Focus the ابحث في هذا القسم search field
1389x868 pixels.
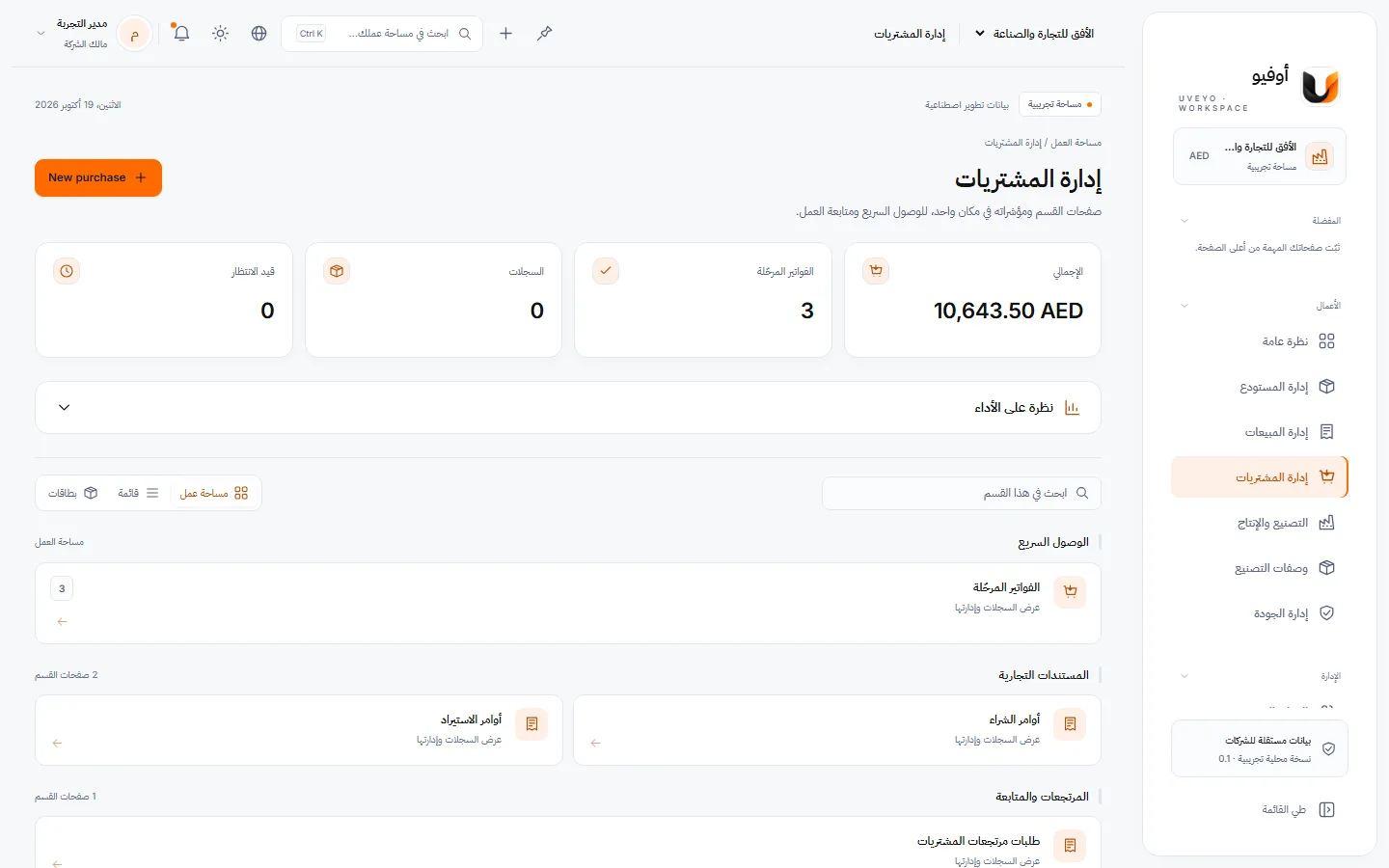pyautogui.click(x=961, y=493)
